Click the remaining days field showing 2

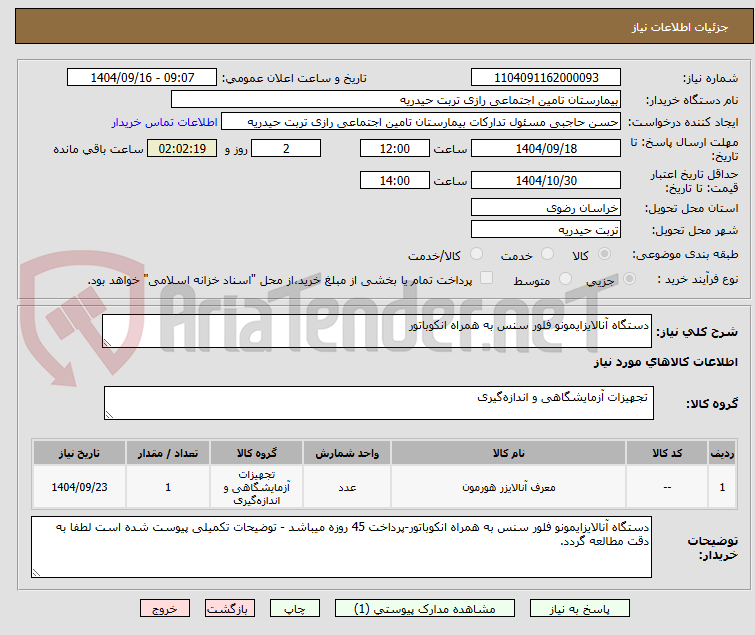(286, 148)
